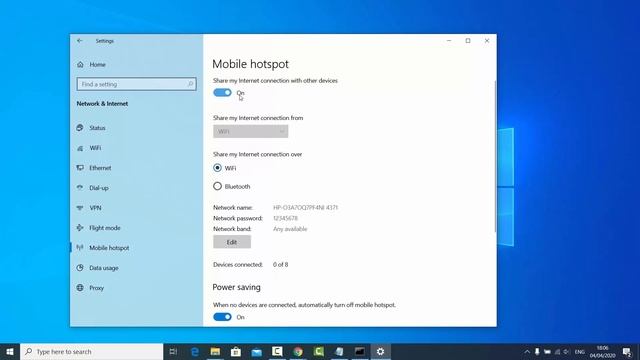Click the Ethernet monitor icon
640x360 pixels.
point(80,168)
